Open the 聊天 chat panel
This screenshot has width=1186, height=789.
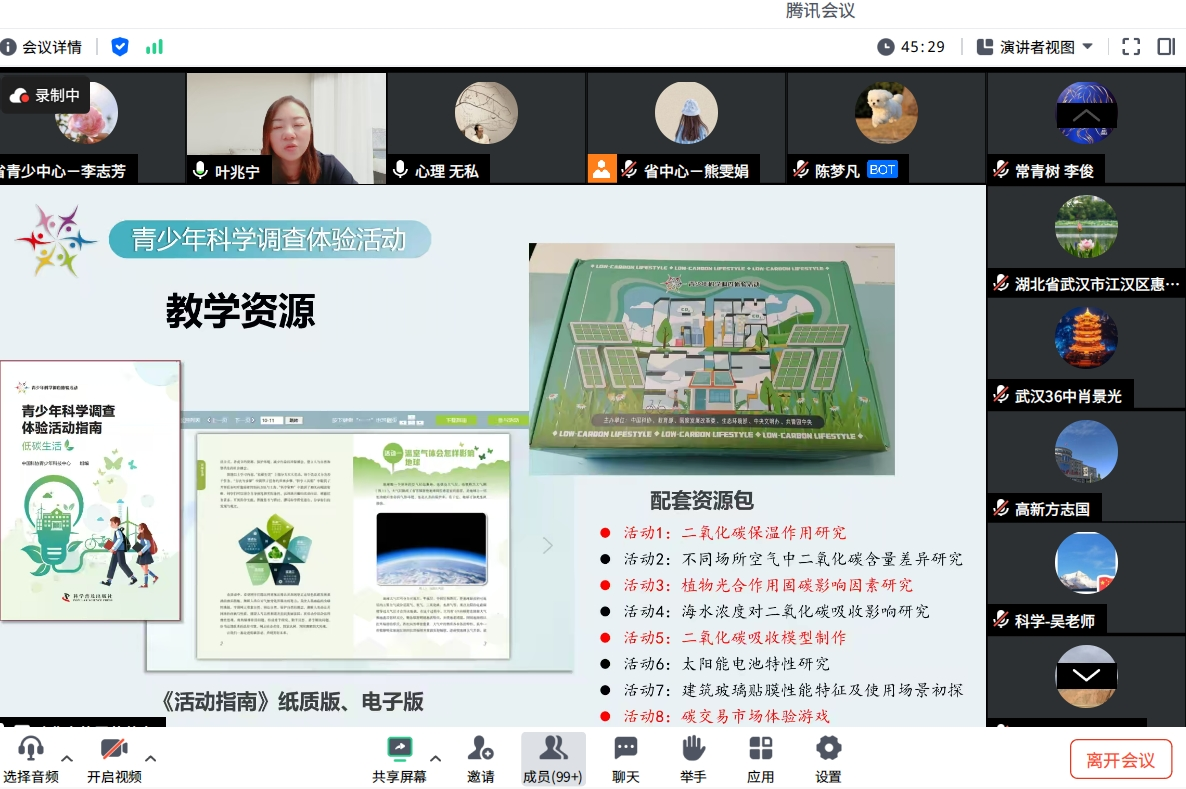point(624,757)
